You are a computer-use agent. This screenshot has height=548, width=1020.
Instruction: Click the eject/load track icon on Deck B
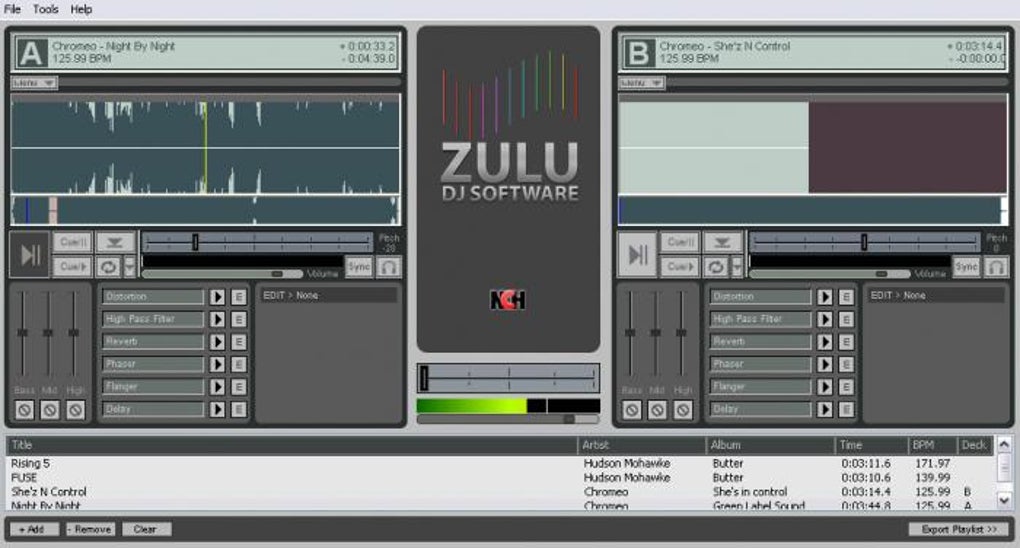click(x=723, y=243)
